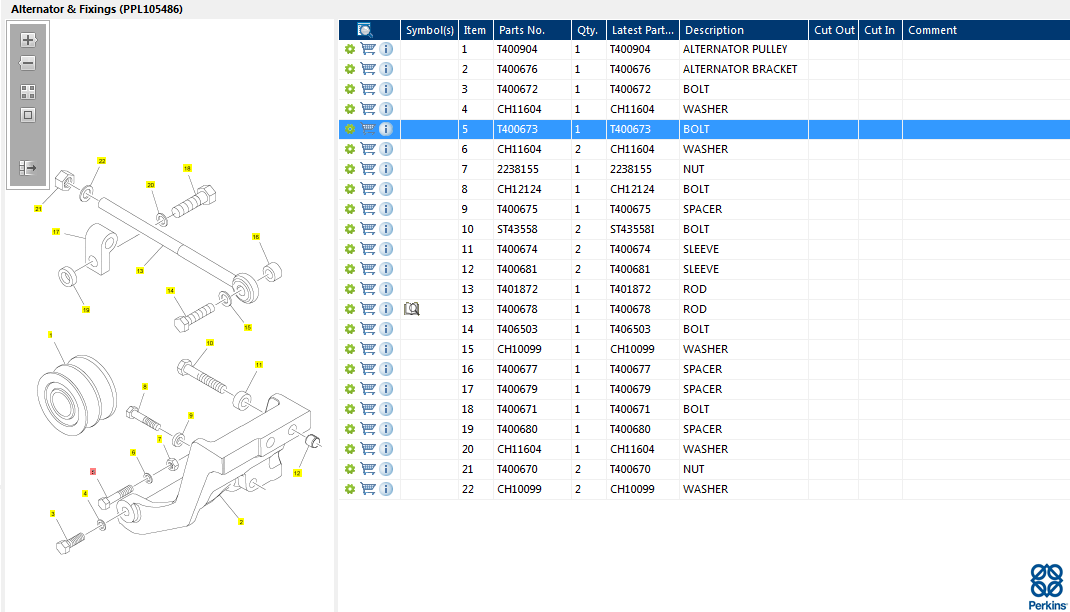Click the Perkins logo
The image size is (1070, 612).
1047,586
